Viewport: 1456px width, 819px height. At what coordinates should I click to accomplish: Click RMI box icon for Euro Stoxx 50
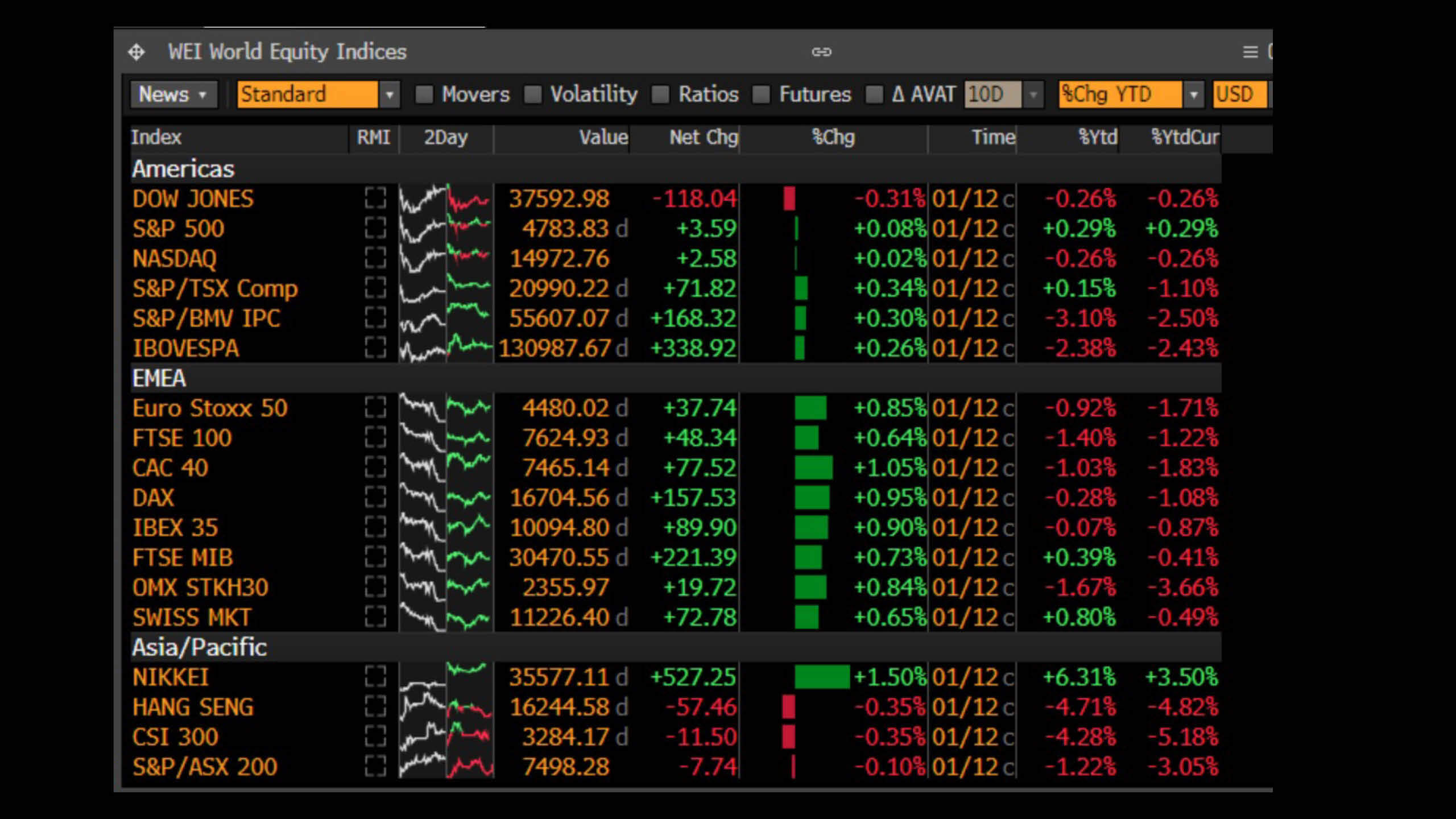point(375,408)
